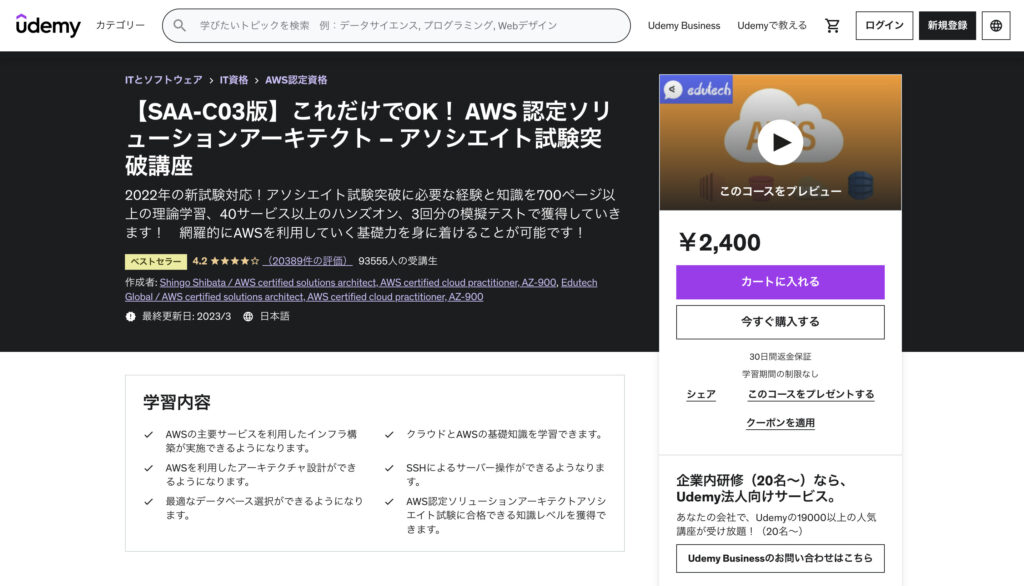1024x586 pixels.
Task: Click the 新規登録 button
Action: coord(947,25)
